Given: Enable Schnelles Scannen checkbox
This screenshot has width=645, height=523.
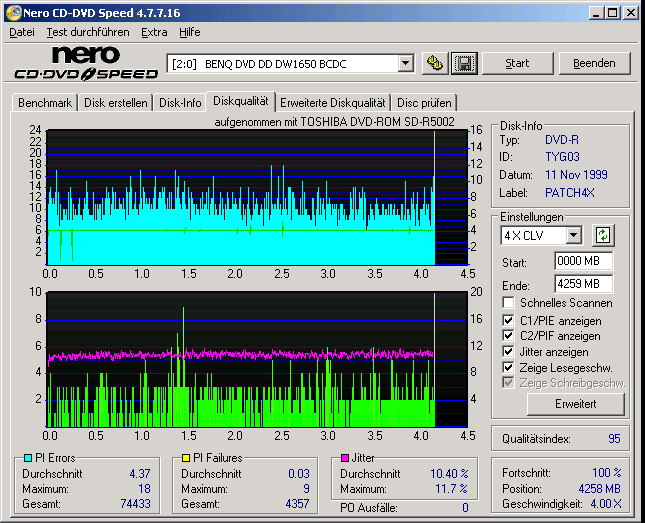Looking at the screenshot, I should pyautogui.click(x=508, y=303).
